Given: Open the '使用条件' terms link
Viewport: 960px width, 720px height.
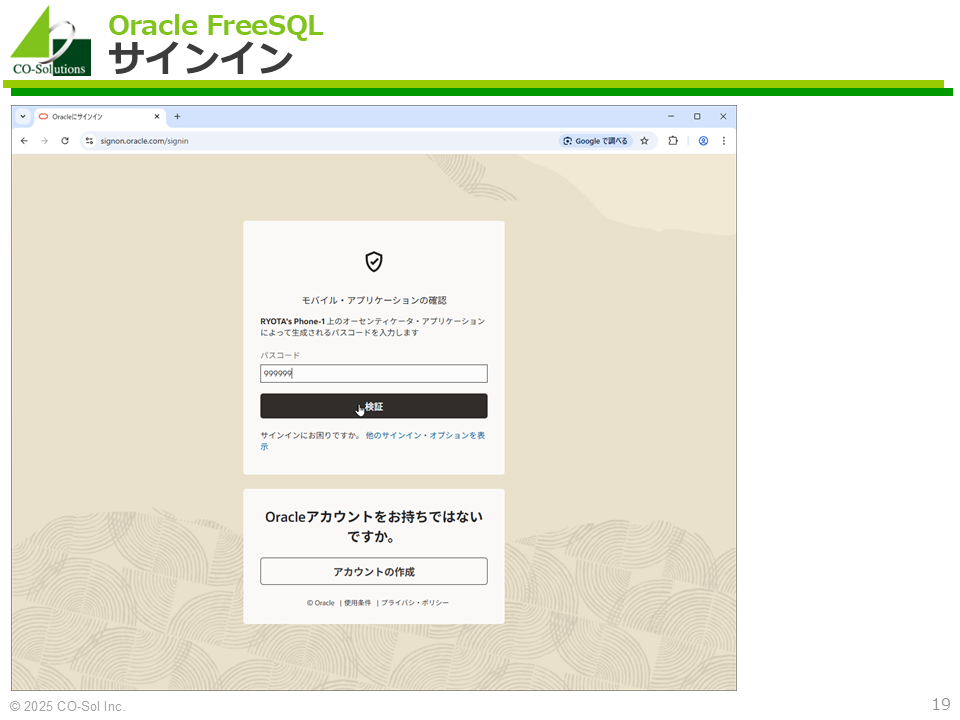Looking at the screenshot, I should click(x=357, y=603).
